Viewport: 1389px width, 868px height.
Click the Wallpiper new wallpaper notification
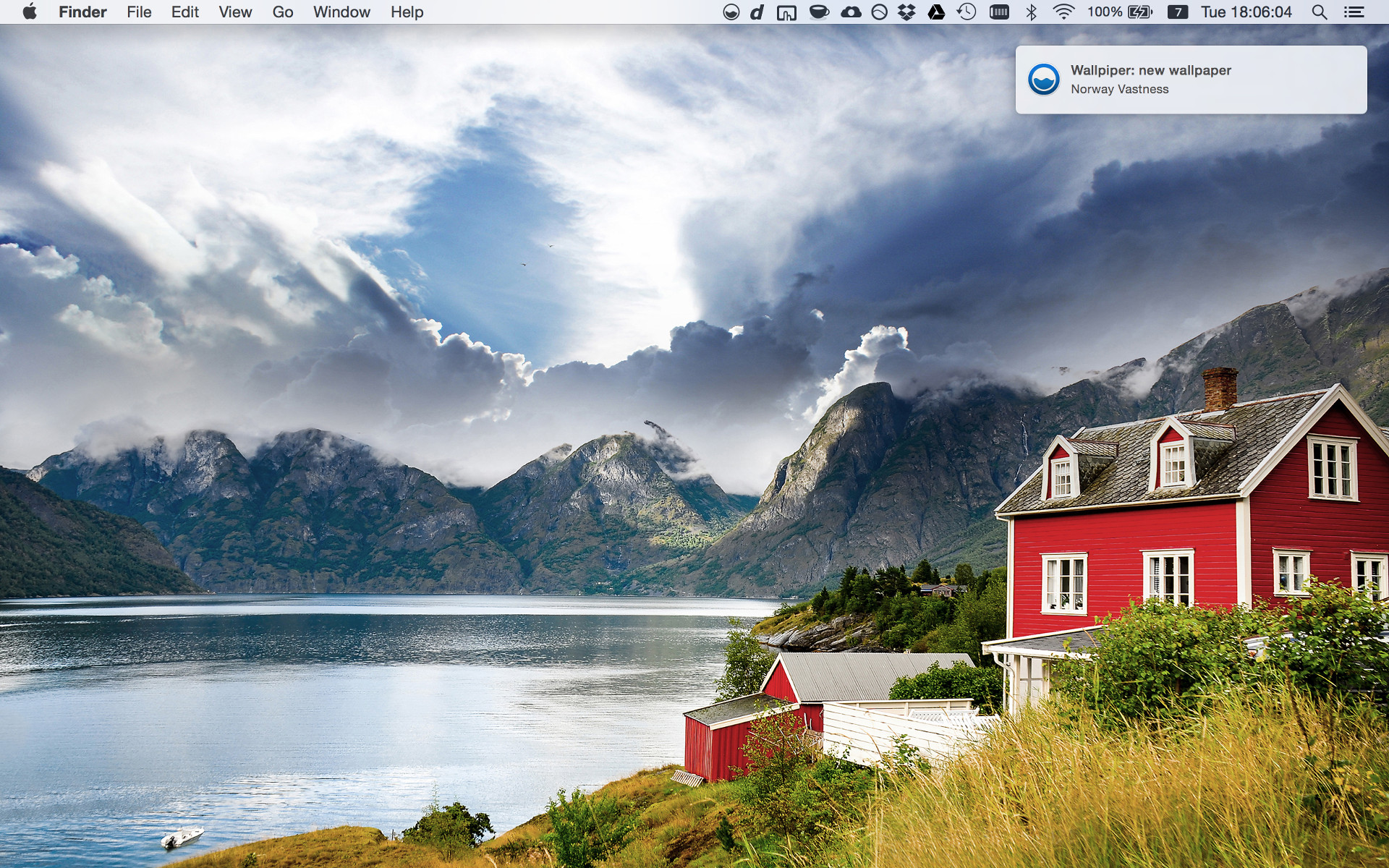click(1191, 80)
